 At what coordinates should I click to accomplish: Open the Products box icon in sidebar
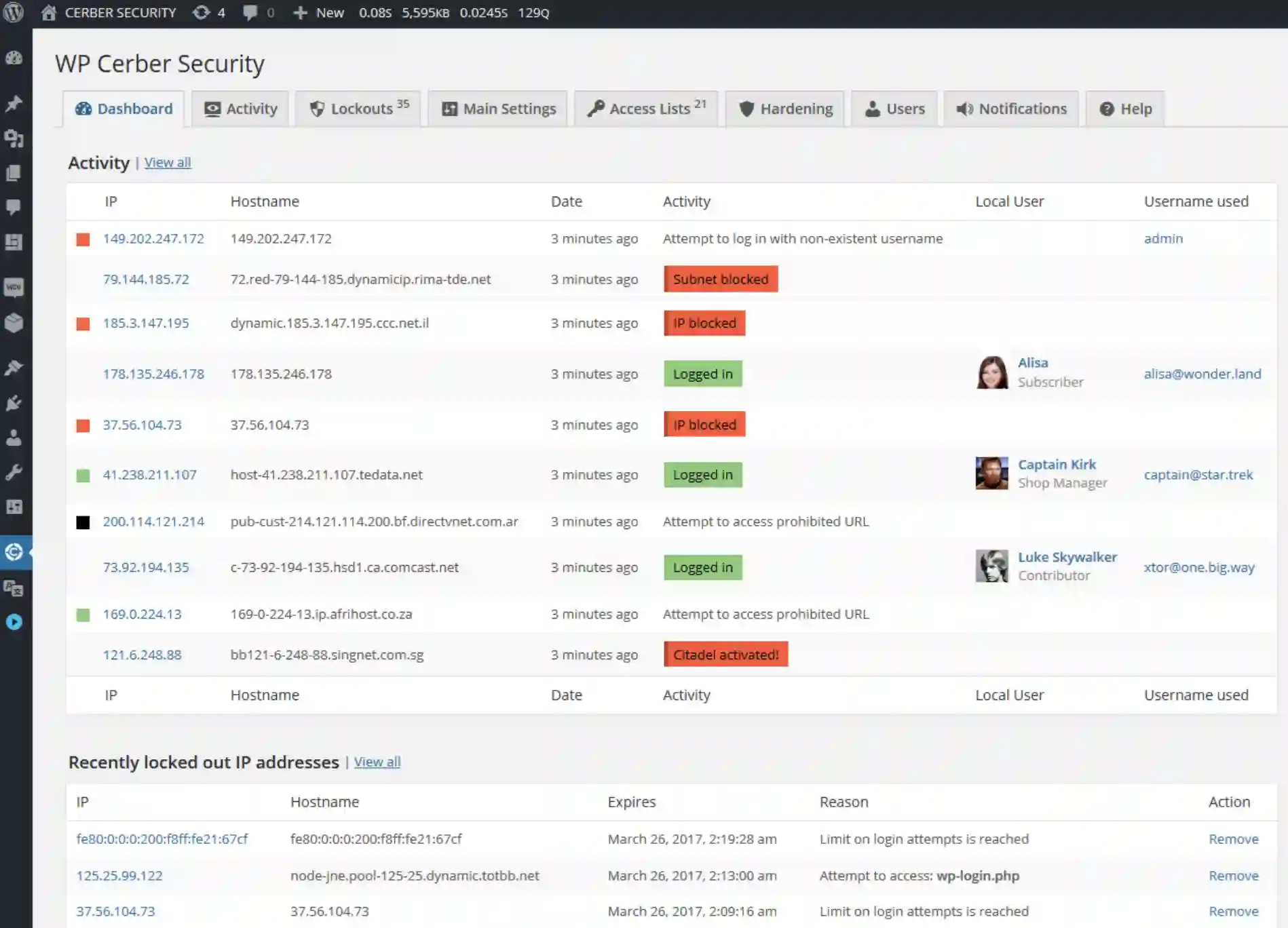(14, 322)
